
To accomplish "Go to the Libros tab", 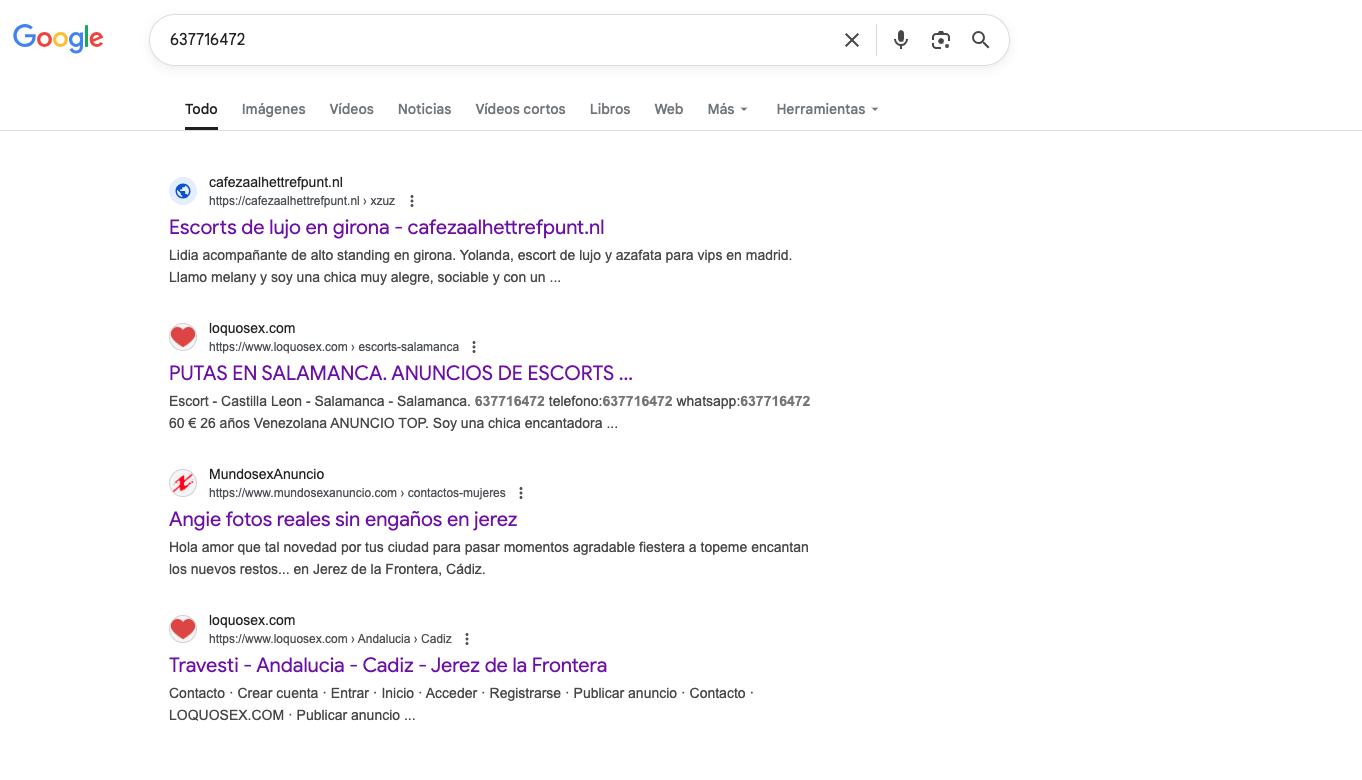I will 610,109.
